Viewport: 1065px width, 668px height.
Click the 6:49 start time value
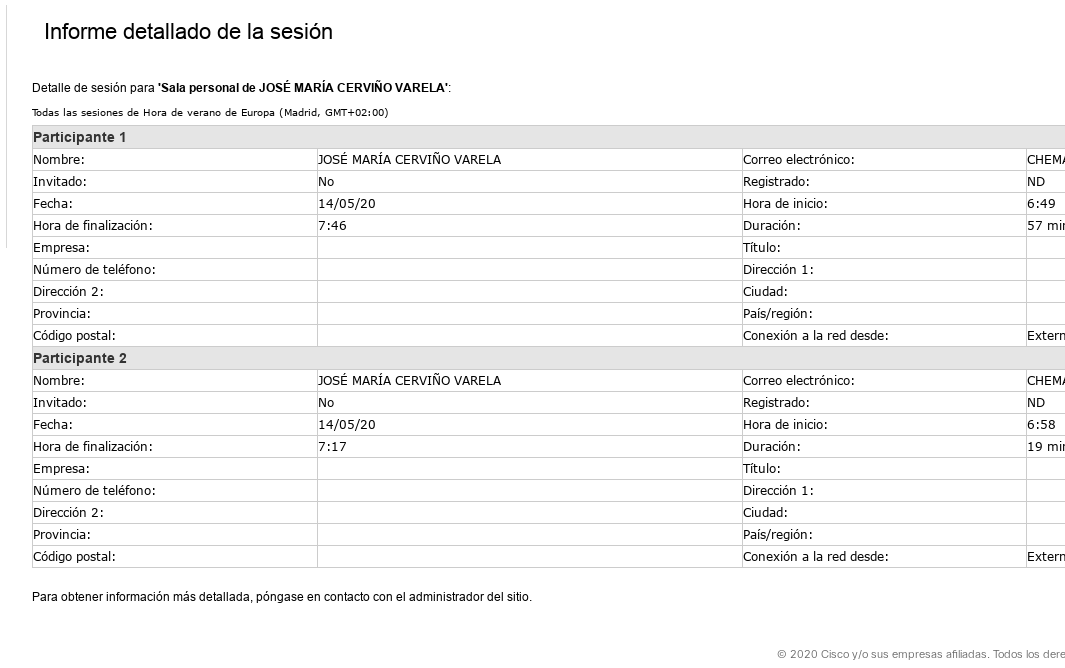pyautogui.click(x=1041, y=204)
